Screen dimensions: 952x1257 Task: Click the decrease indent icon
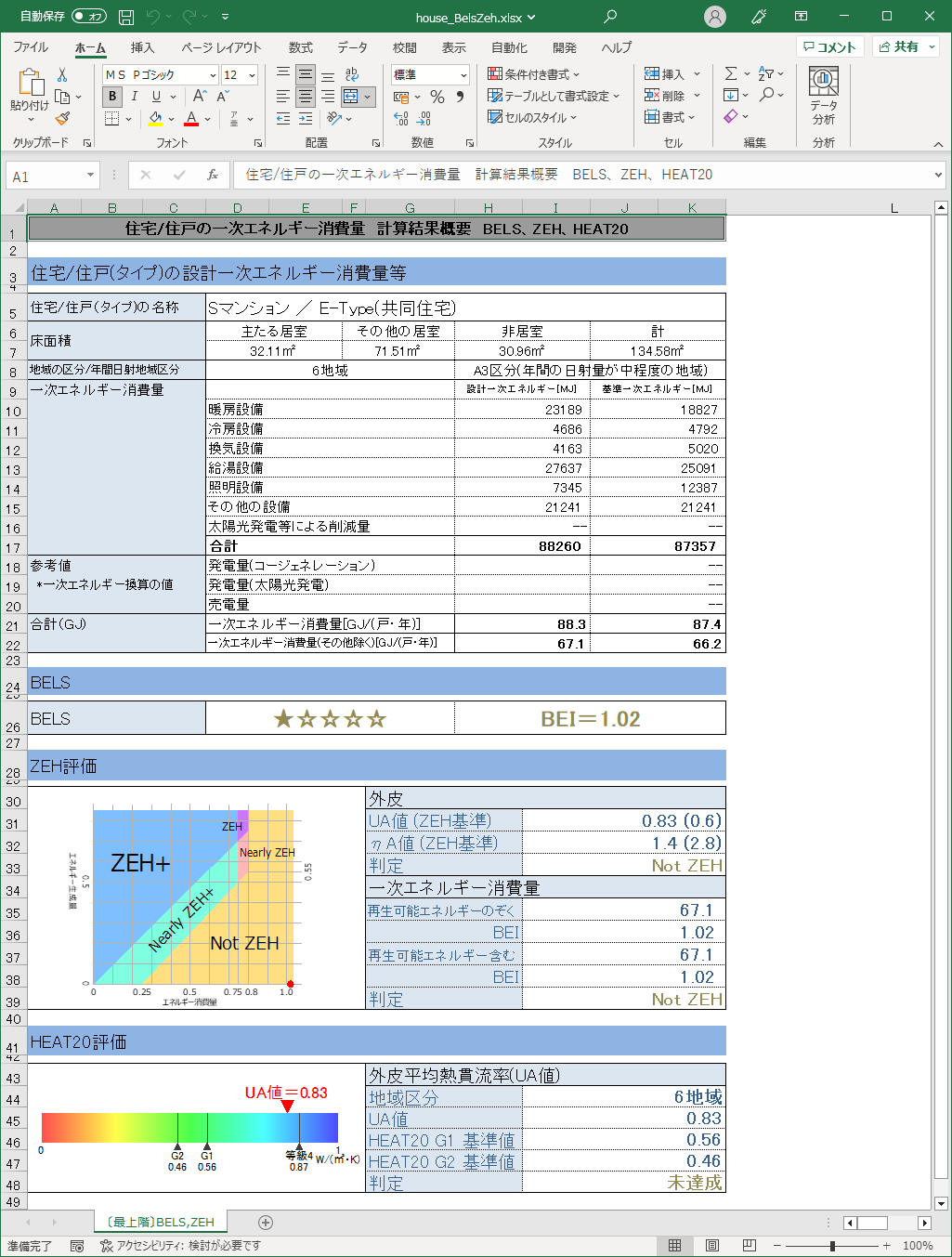tap(283, 119)
